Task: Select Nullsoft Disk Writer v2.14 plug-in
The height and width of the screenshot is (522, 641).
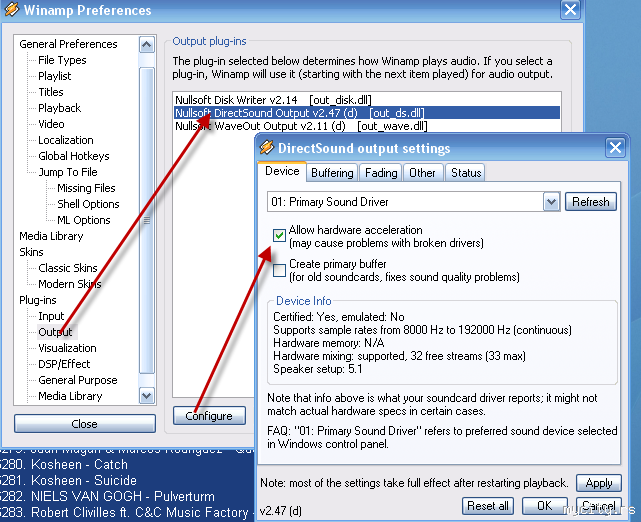Action: coord(366,100)
